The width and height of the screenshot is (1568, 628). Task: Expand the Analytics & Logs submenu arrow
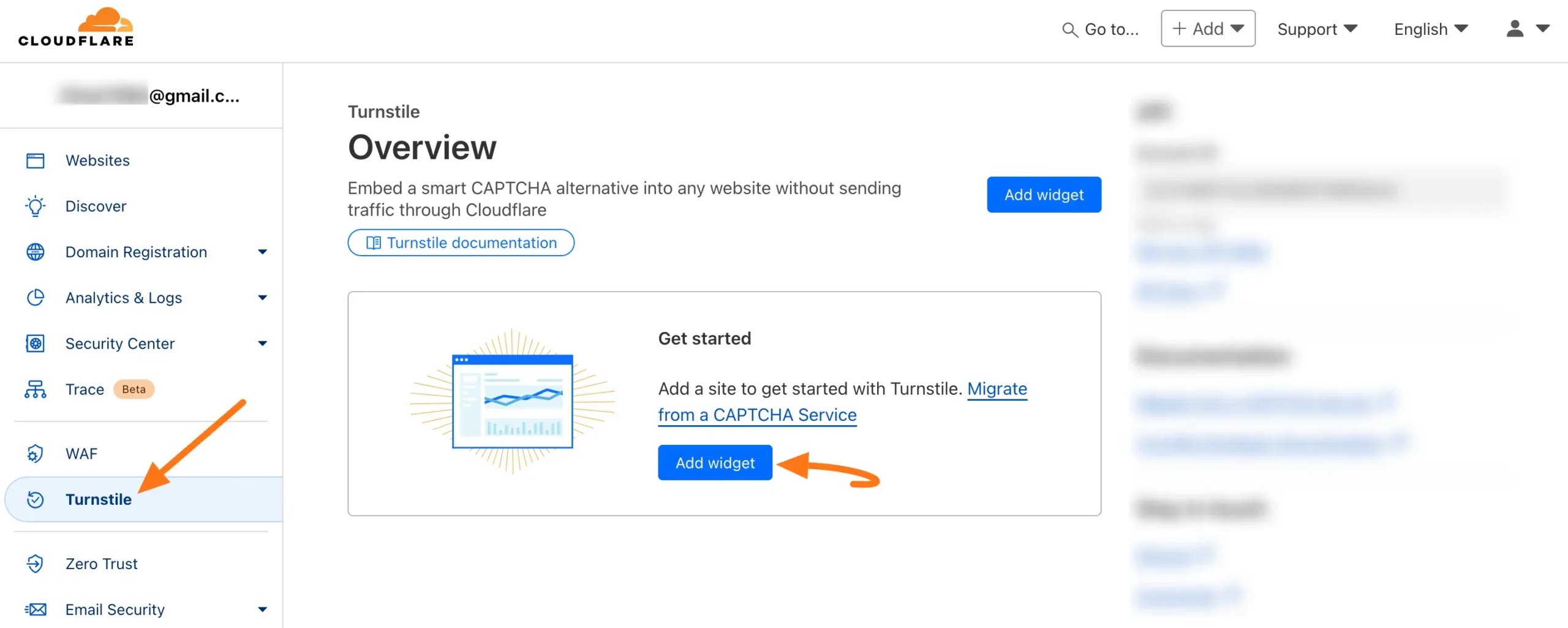click(263, 298)
